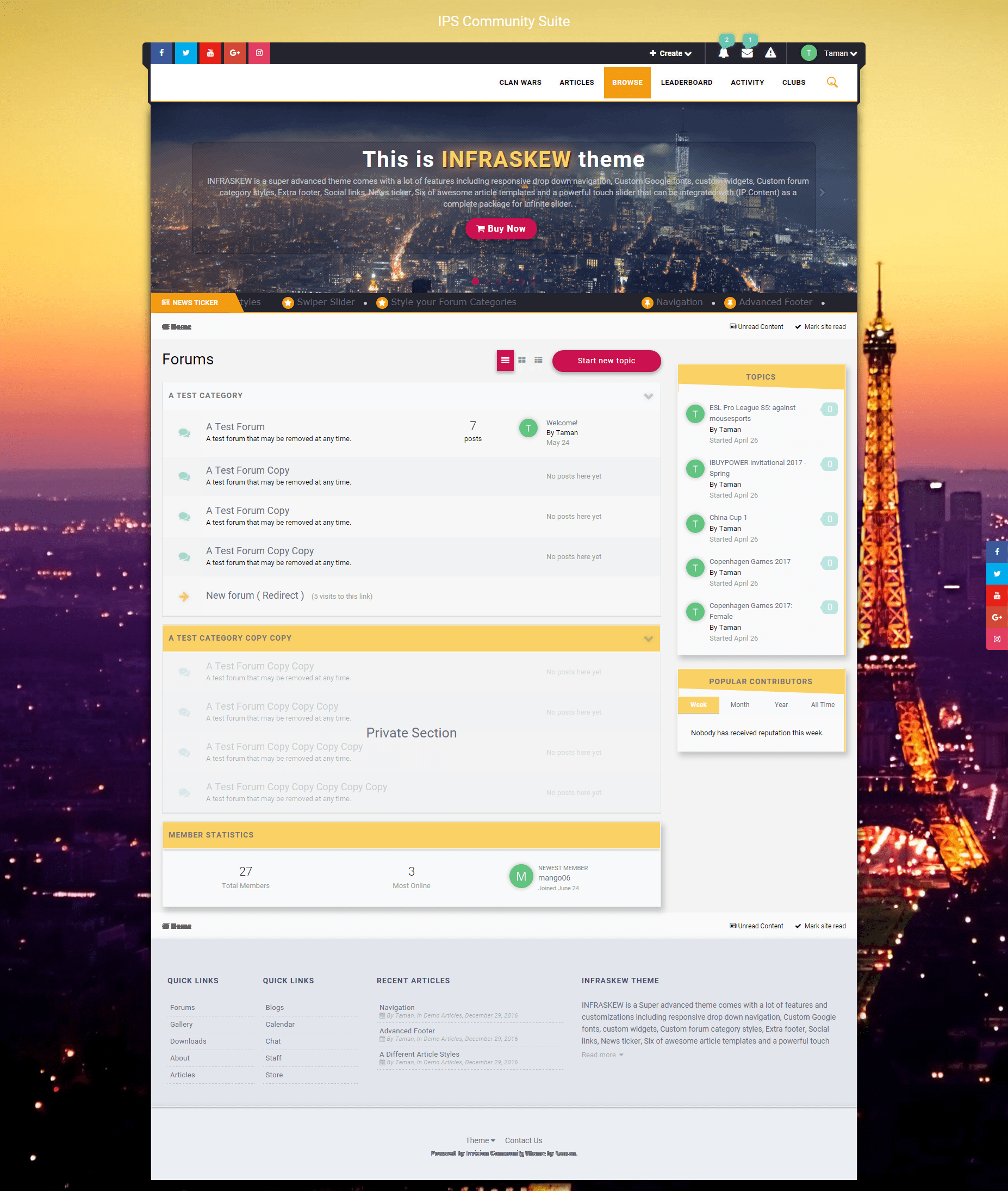The image size is (1008, 1191).
Task: Open the Welcome! latest post link
Action: (562, 423)
